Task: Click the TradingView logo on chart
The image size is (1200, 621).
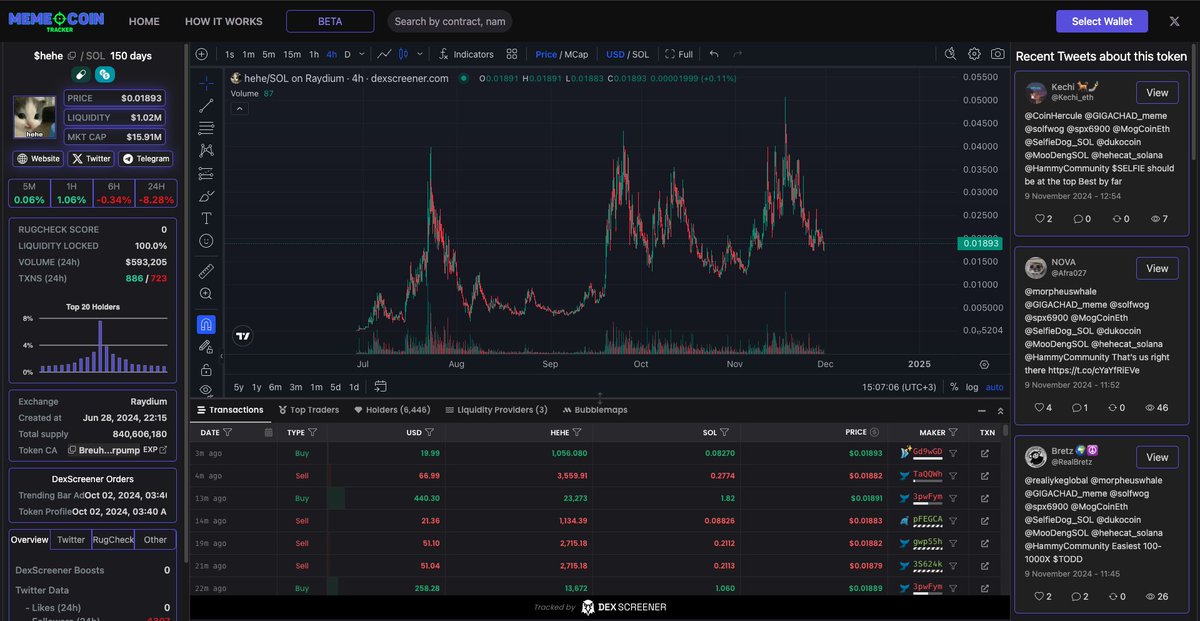Action: [x=242, y=337]
